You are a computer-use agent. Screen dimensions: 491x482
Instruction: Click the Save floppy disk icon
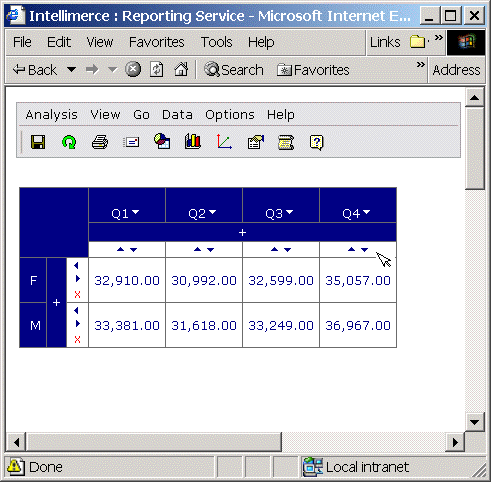[38, 142]
